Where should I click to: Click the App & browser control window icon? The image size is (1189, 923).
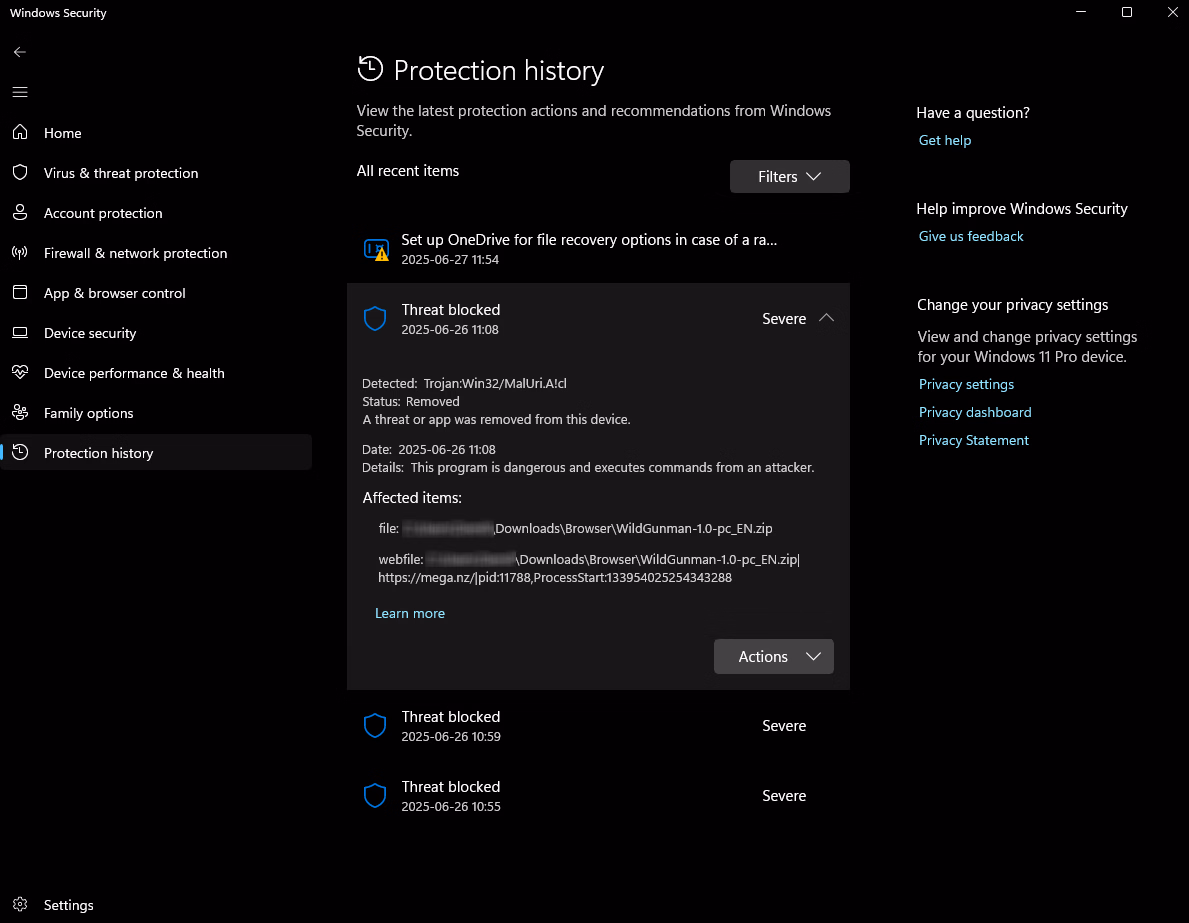(x=20, y=293)
